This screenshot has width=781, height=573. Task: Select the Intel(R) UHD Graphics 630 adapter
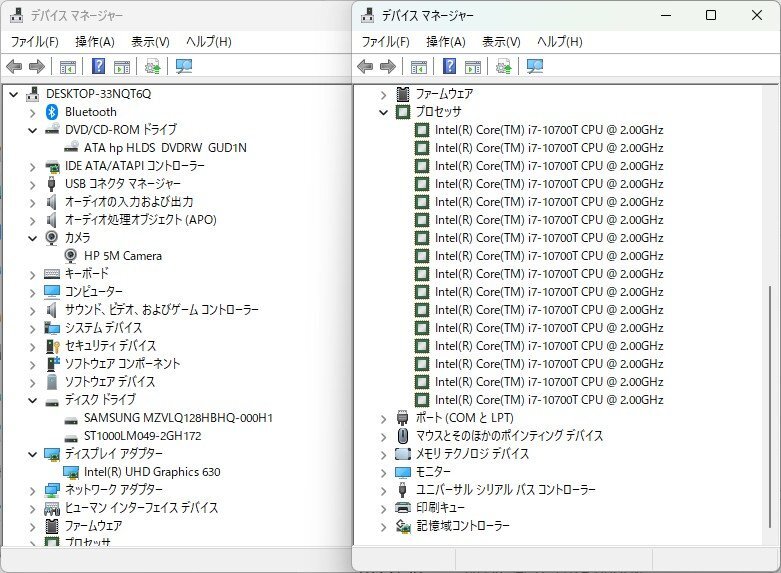pyautogui.click(x=152, y=472)
